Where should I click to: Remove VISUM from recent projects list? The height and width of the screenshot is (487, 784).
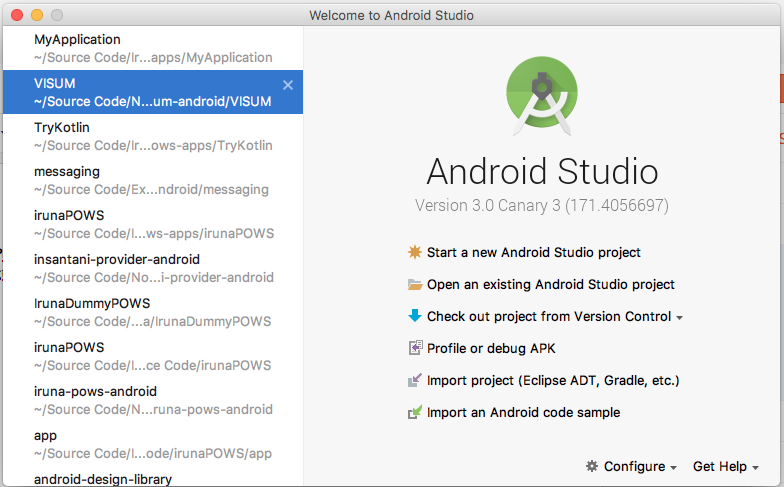(288, 85)
